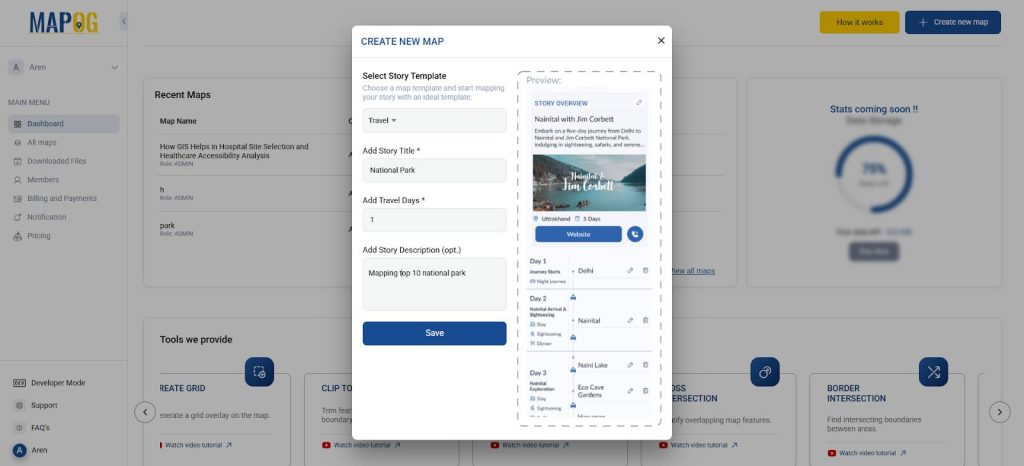The height and width of the screenshot is (466, 1024).
Task: Click the MAPOG logo
Action: (63, 23)
